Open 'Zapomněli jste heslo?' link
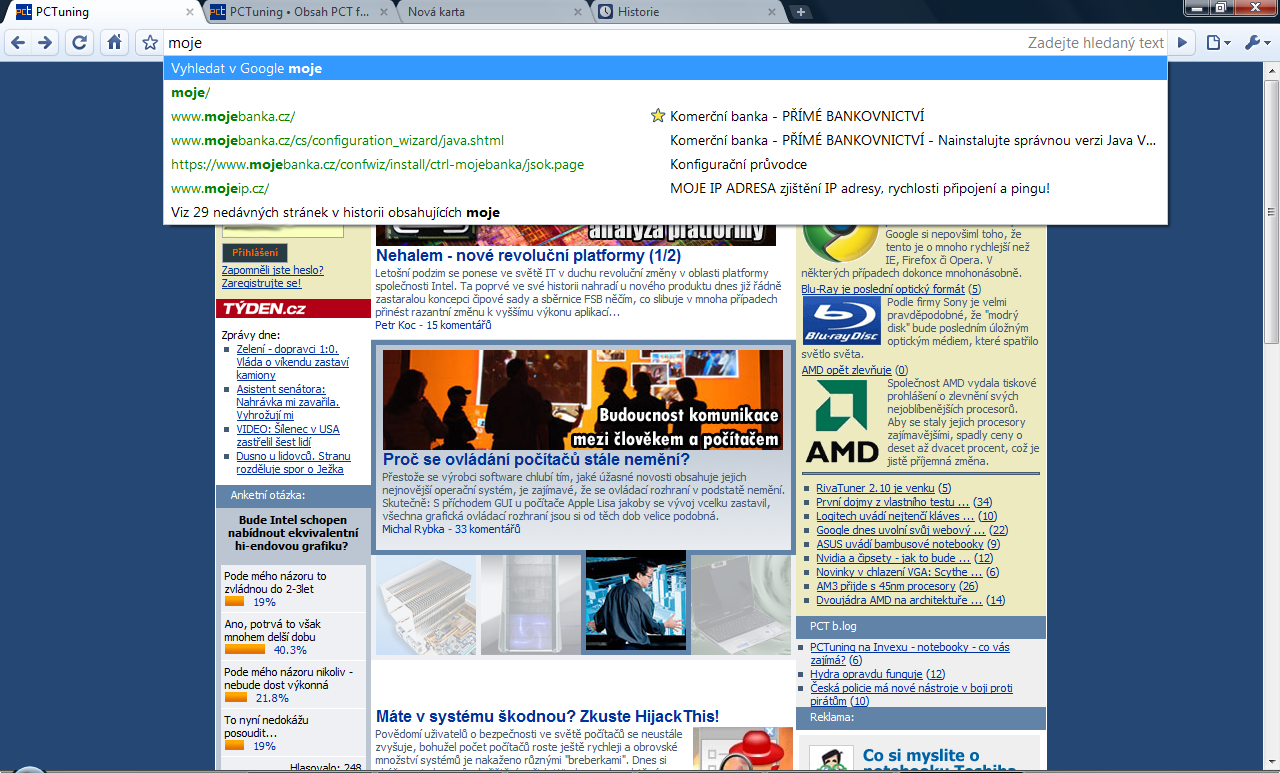This screenshot has height=773, width=1280. pos(272,270)
